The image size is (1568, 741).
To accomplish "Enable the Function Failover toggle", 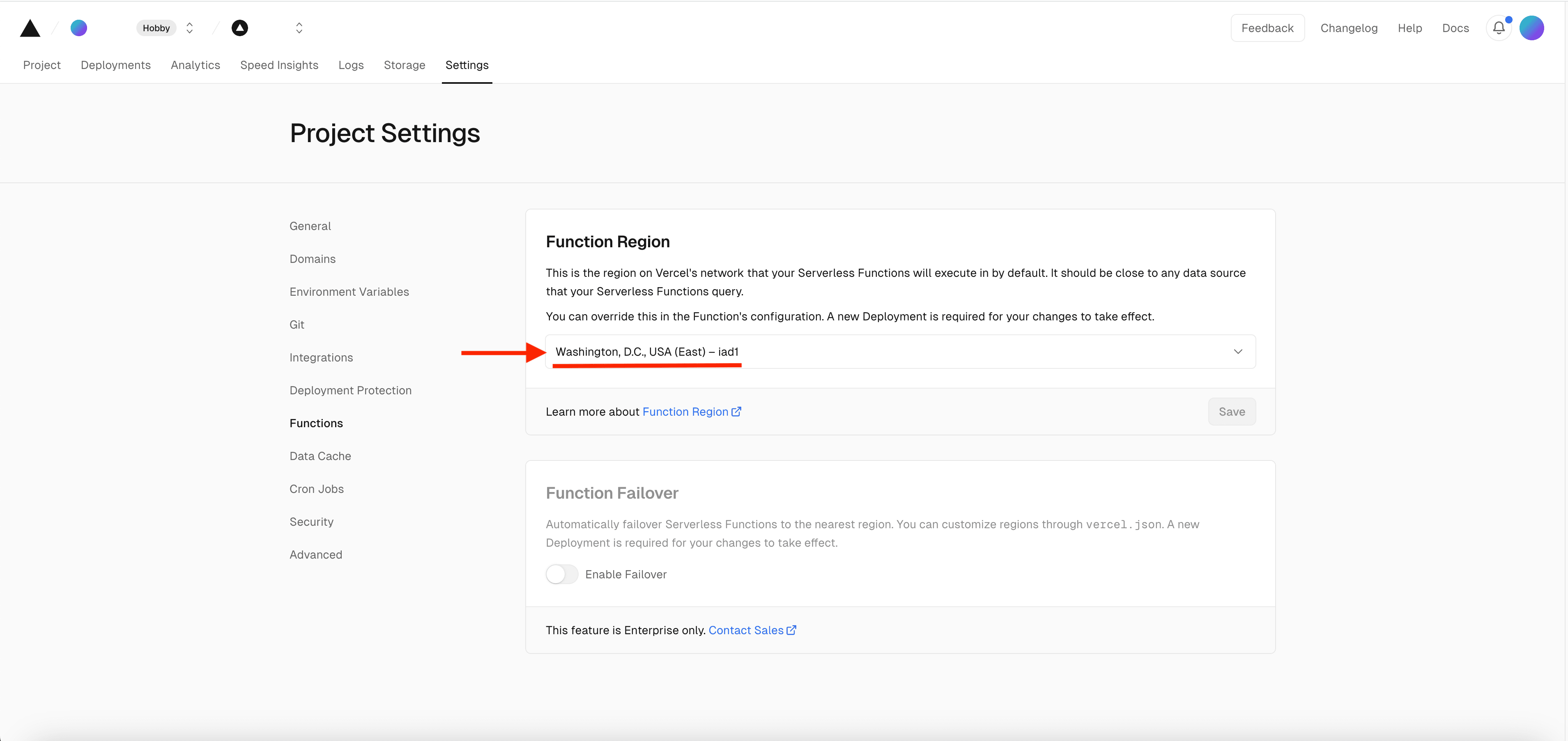I will [560, 574].
